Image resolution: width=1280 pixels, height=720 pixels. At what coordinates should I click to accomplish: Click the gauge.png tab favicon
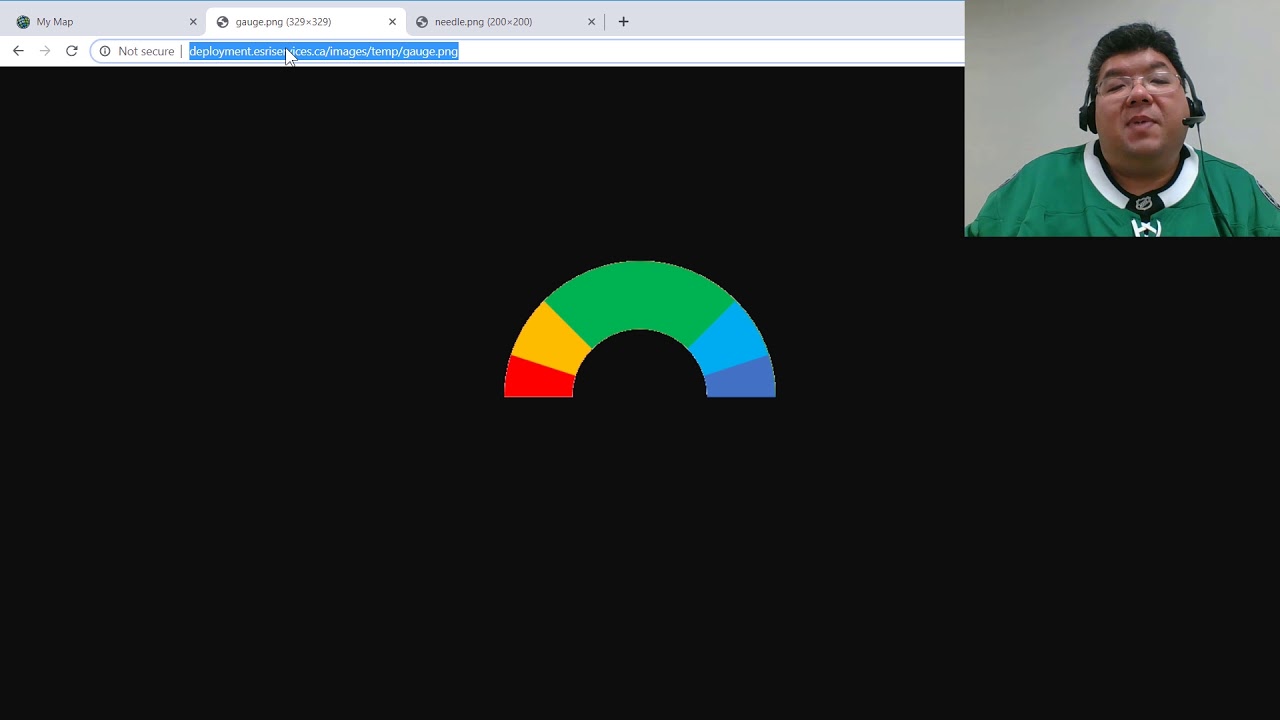point(222,21)
